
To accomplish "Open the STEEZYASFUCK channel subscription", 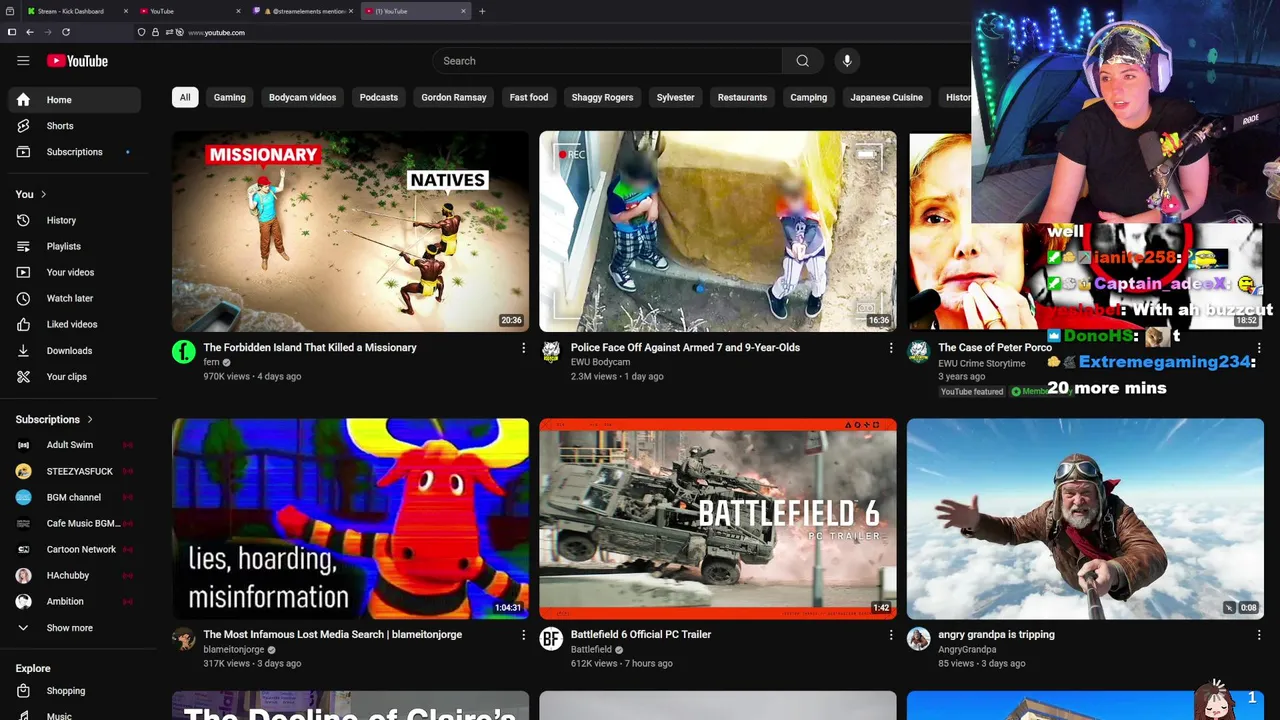I will (74, 471).
